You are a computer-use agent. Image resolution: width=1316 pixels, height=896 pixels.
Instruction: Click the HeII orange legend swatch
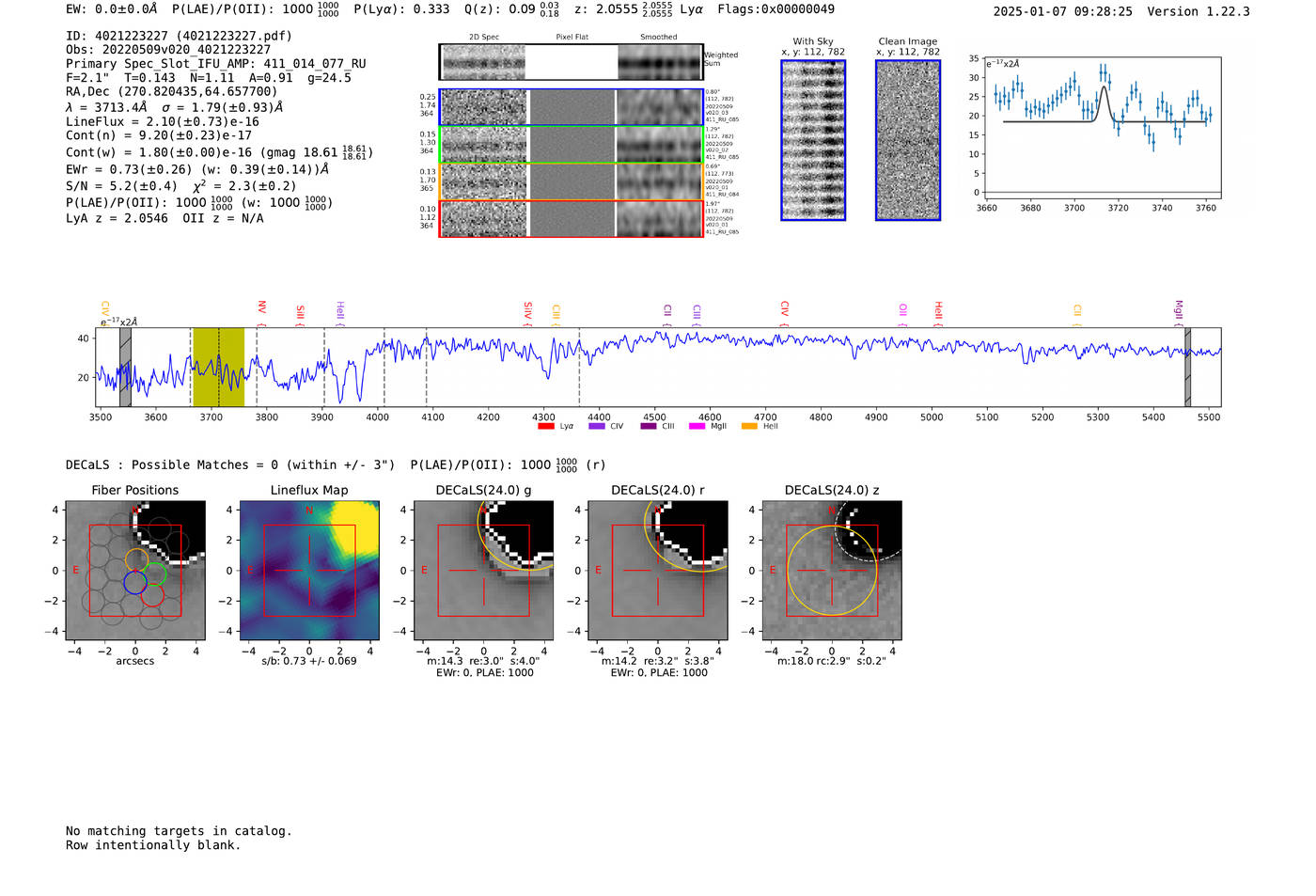749,426
